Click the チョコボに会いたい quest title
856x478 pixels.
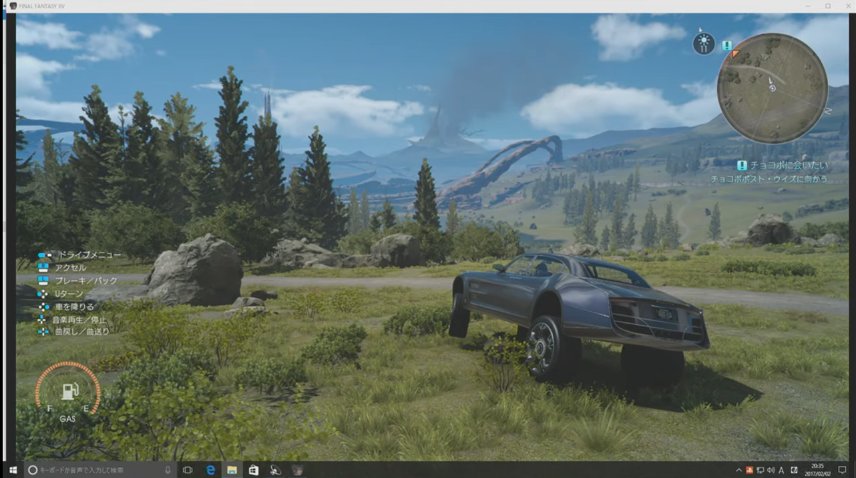tap(789, 165)
